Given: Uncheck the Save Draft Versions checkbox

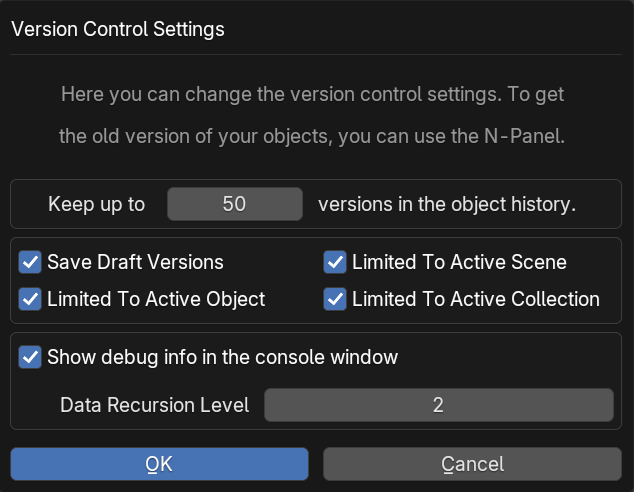Looking at the screenshot, I should [30, 263].
